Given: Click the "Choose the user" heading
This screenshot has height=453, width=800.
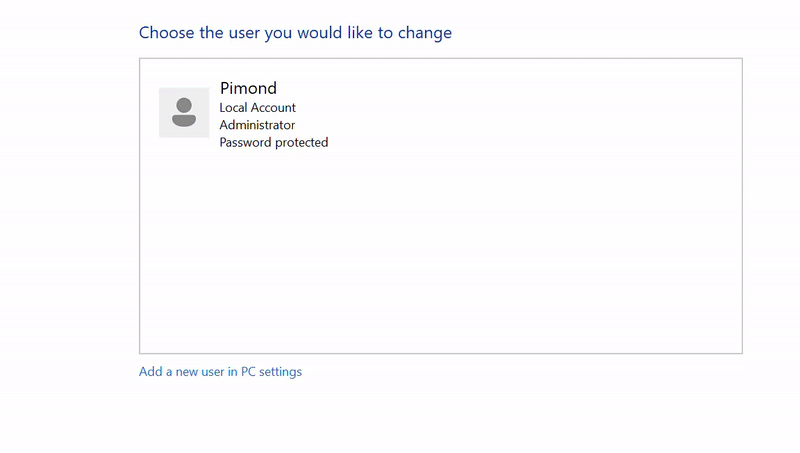Looking at the screenshot, I should [x=295, y=33].
